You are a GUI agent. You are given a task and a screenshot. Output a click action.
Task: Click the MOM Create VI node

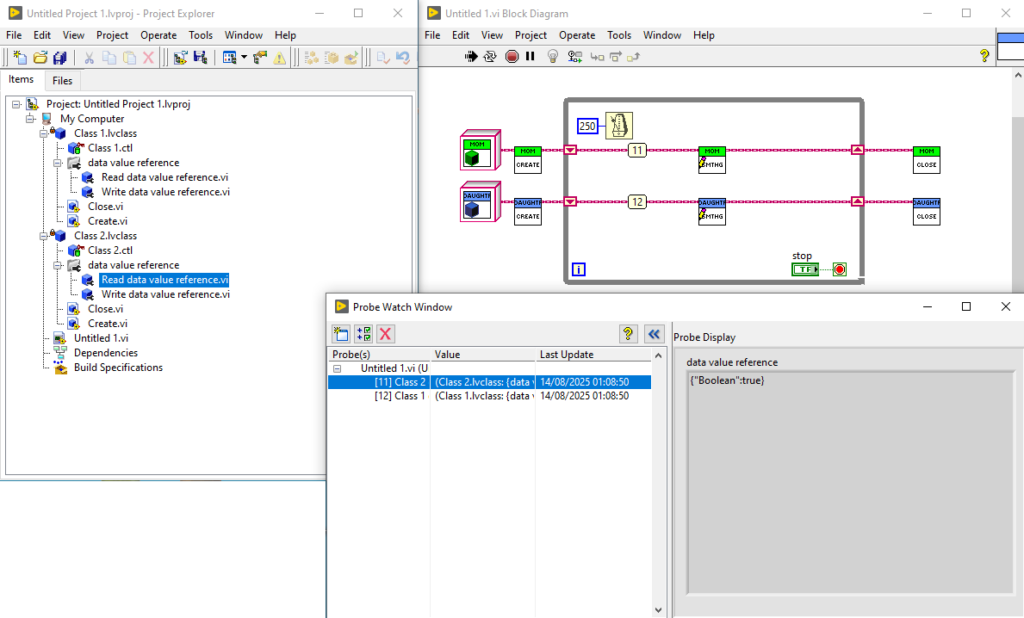tap(528, 159)
